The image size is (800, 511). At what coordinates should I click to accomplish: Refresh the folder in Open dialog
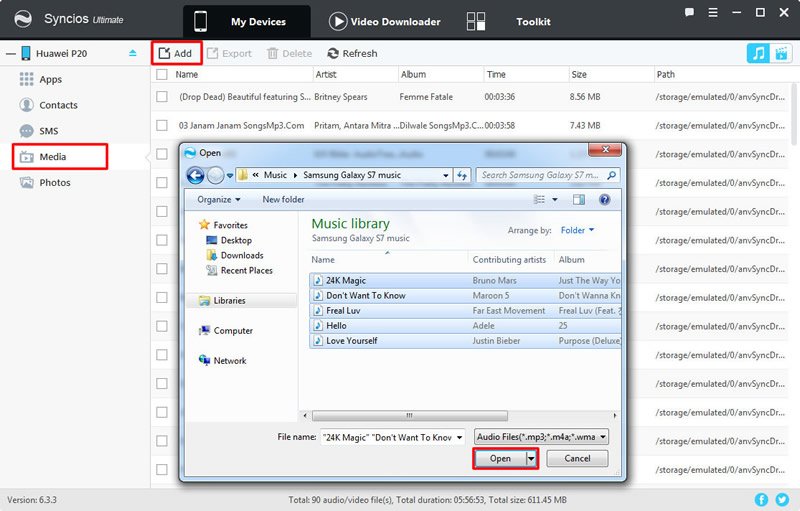point(462,175)
